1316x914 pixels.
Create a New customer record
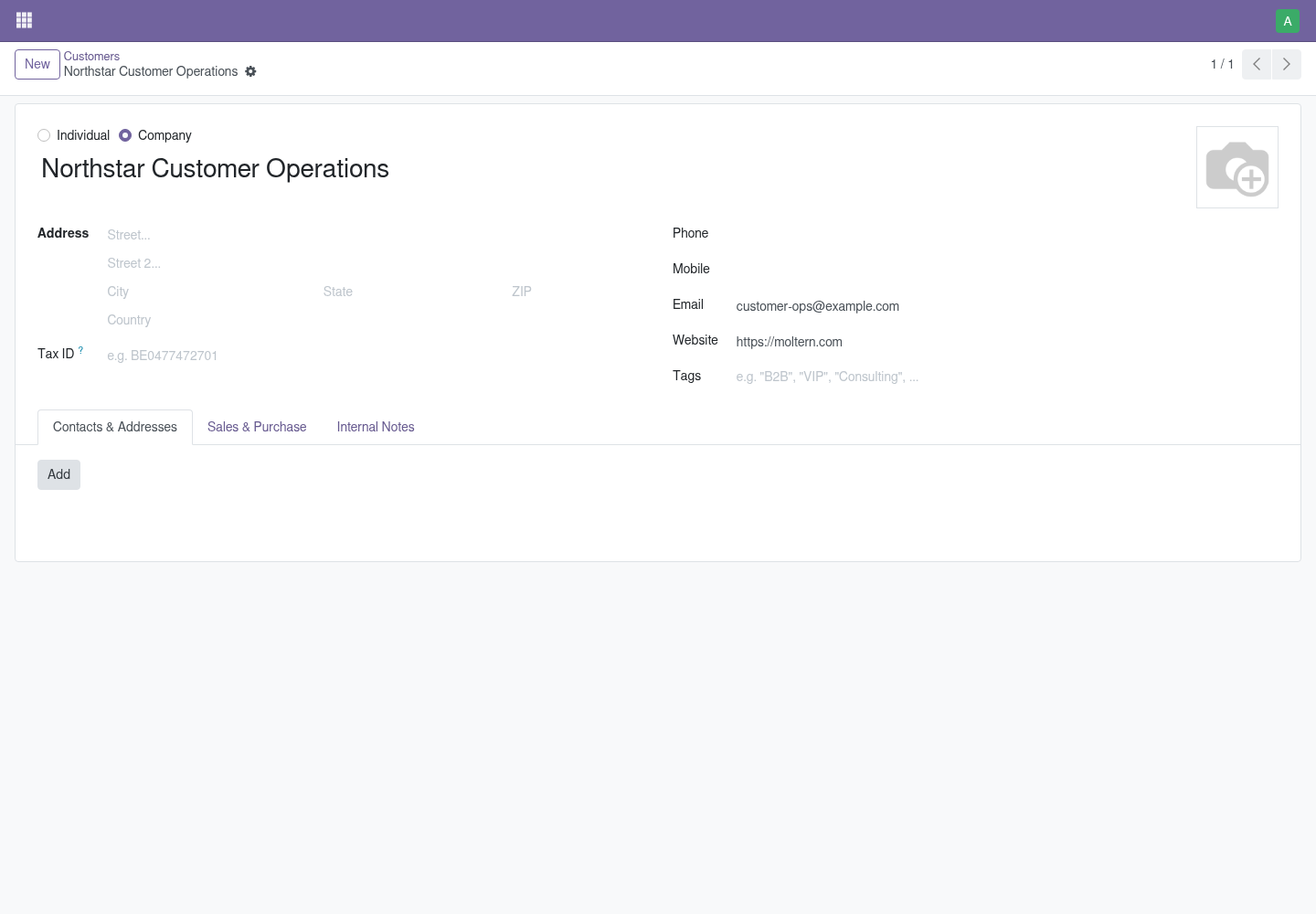(x=37, y=64)
